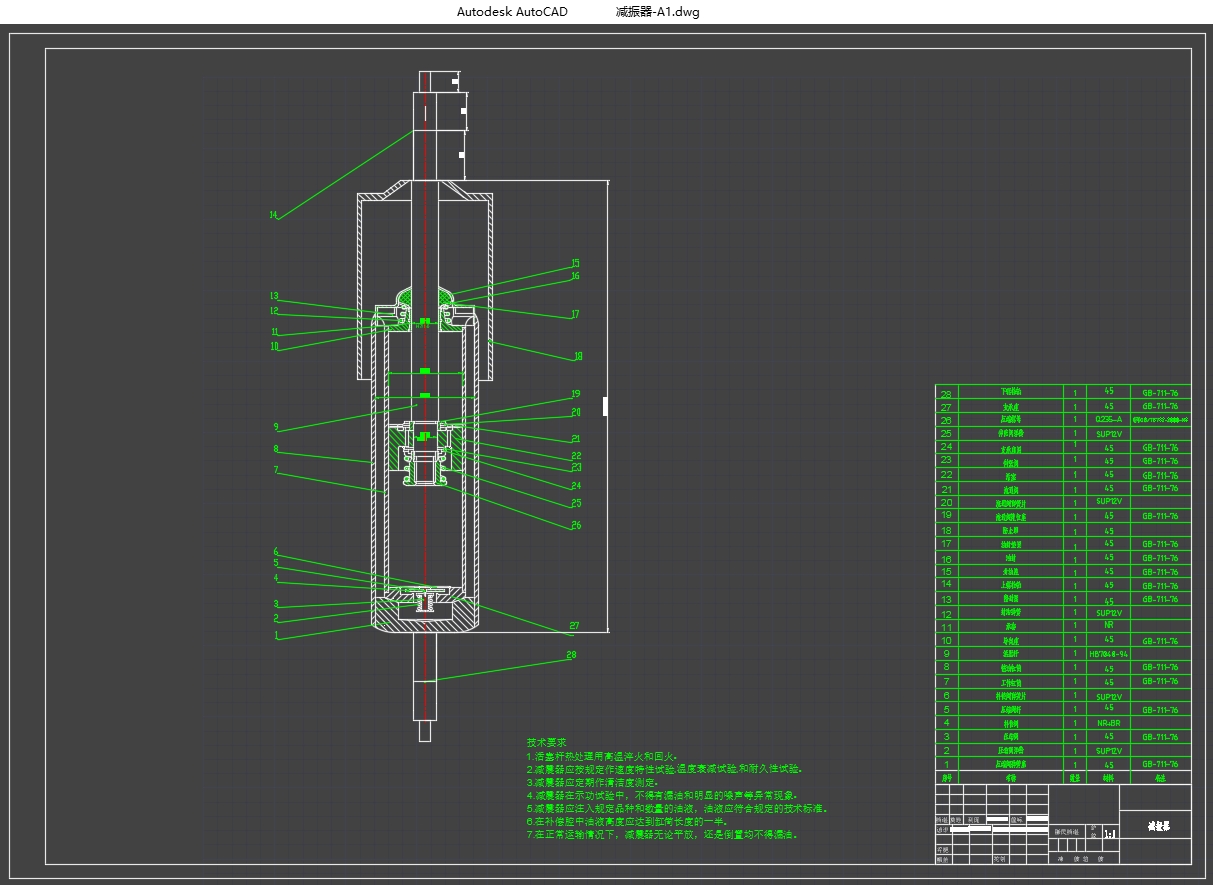Select row number 28 in the parts list
The image size is (1213, 885).
tap(946, 394)
